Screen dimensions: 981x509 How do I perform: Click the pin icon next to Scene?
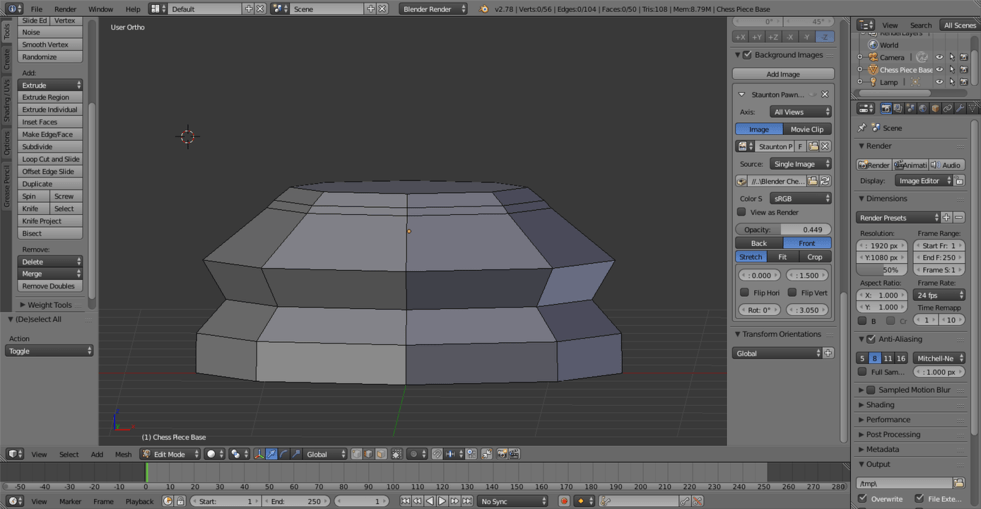tap(862, 128)
